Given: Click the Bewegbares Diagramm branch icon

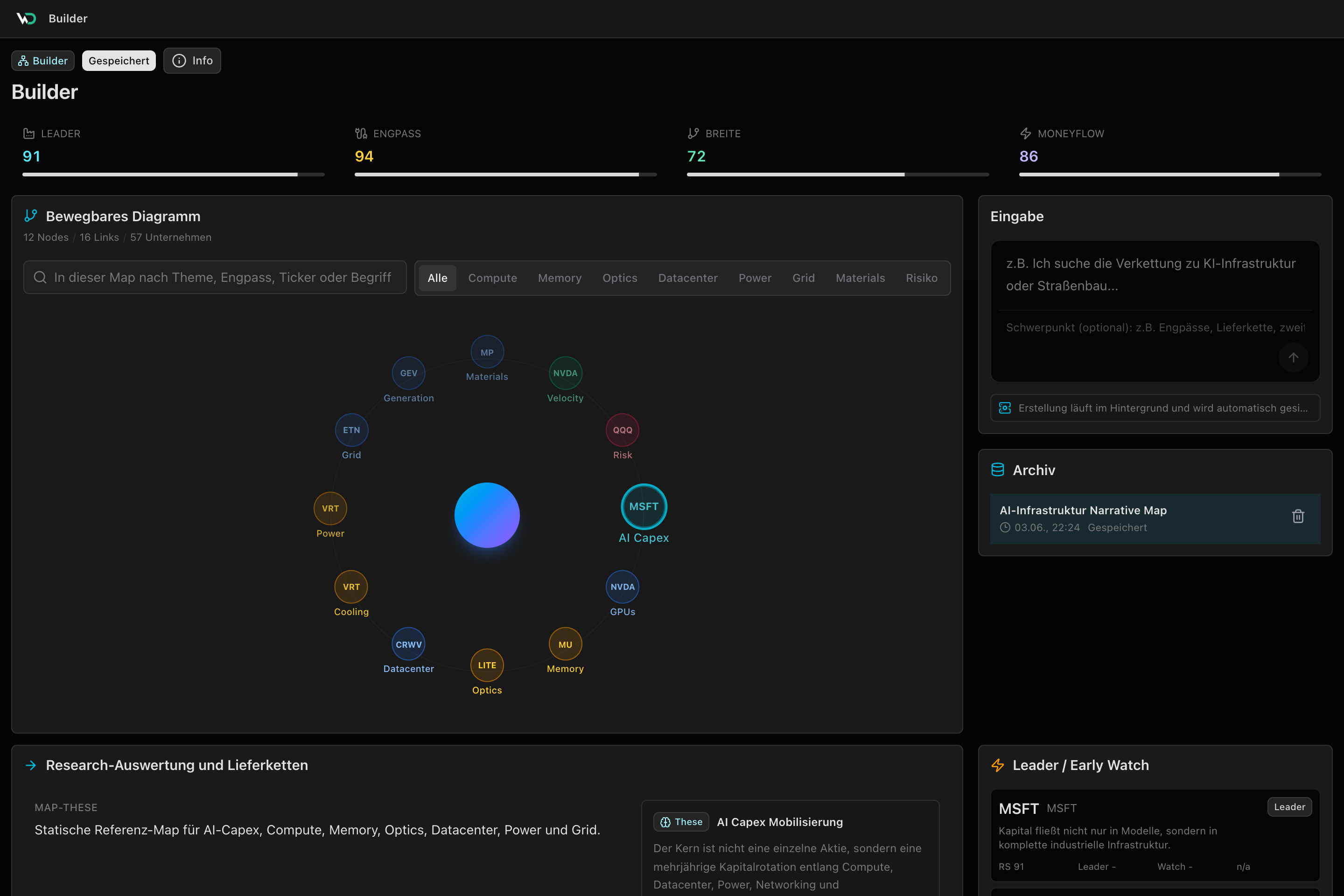Looking at the screenshot, I should (x=31, y=216).
